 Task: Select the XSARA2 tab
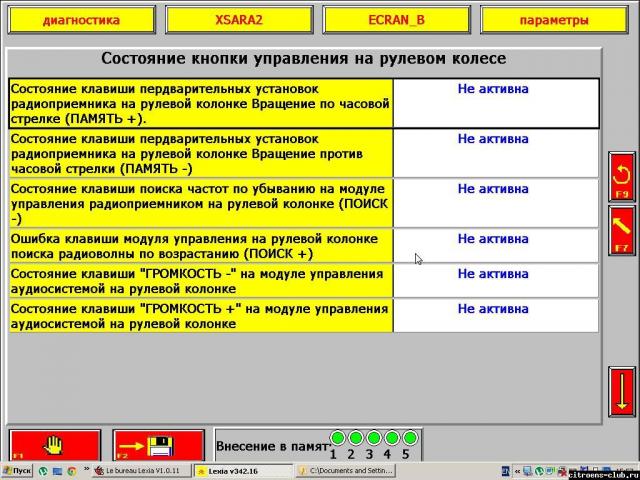point(239,20)
